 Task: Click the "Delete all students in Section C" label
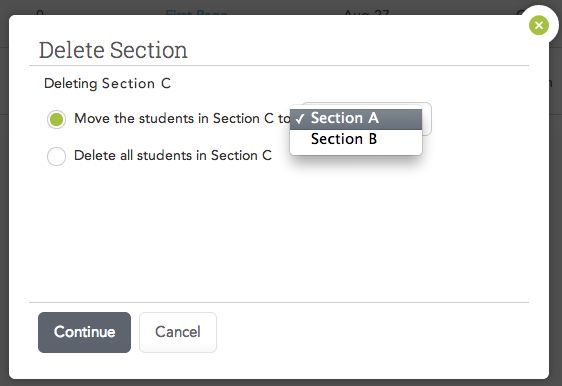tap(173, 155)
